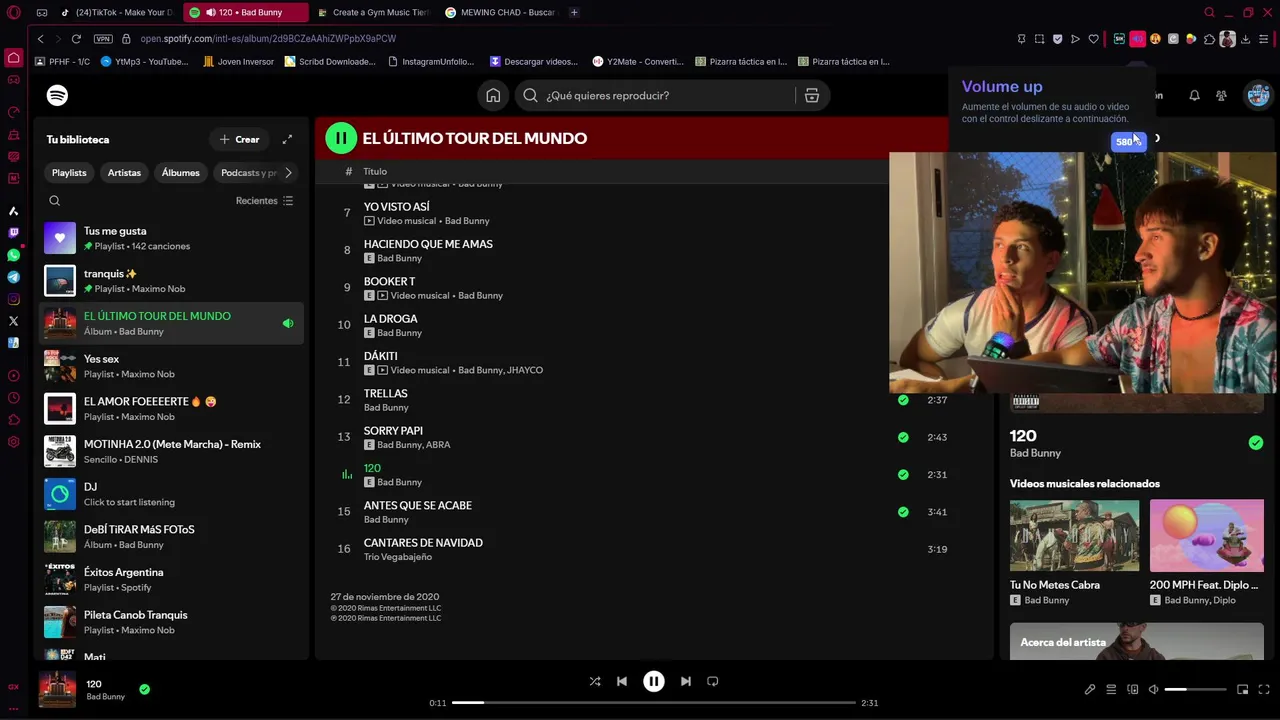Skip to previous track

click(x=622, y=681)
